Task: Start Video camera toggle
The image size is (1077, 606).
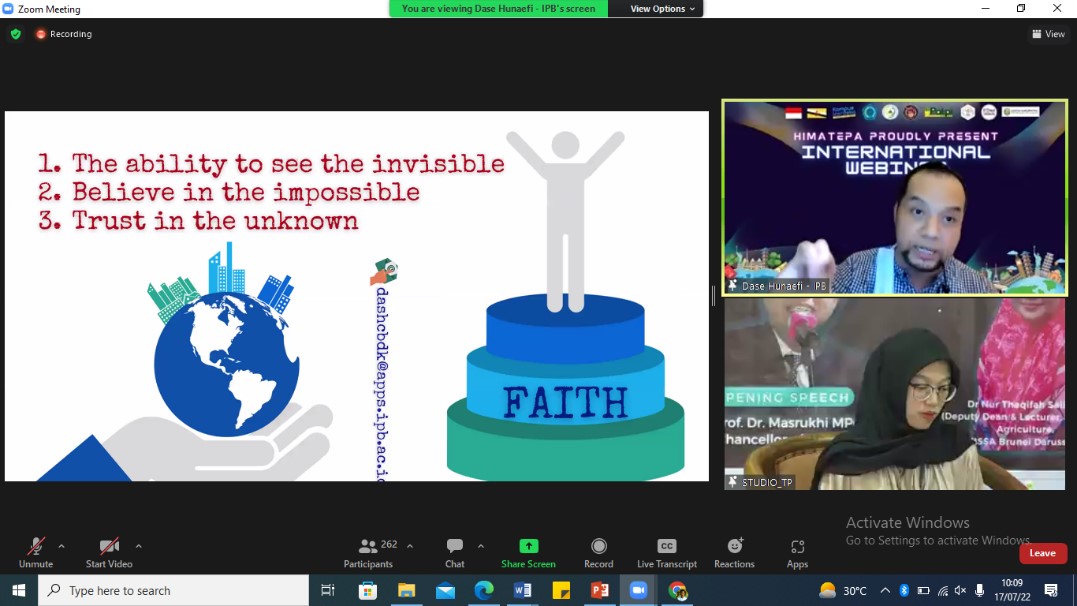Action: [x=109, y=551]
